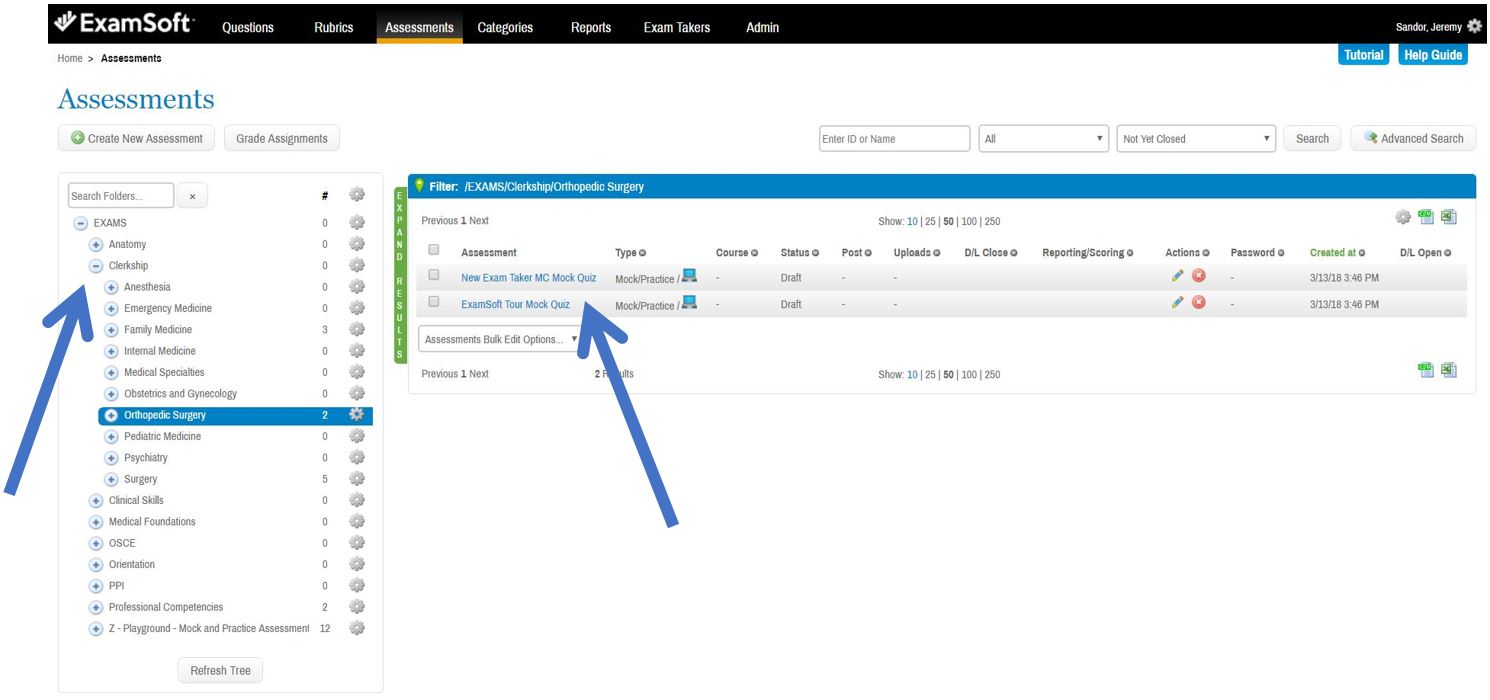Viewport: 1490px width, 700px height.
Task: Open New Exam Taker MC Mock Quiz link
Action: (x=528, y=277)
